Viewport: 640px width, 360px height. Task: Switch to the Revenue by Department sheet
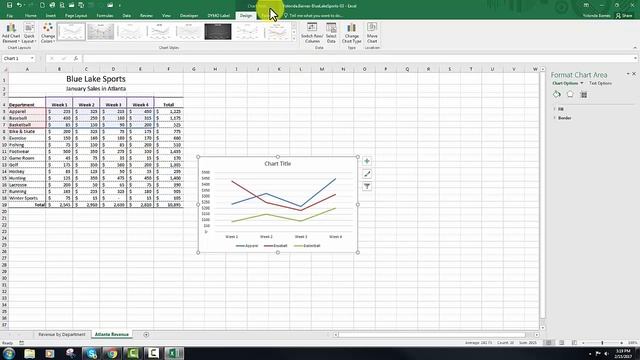62,334
